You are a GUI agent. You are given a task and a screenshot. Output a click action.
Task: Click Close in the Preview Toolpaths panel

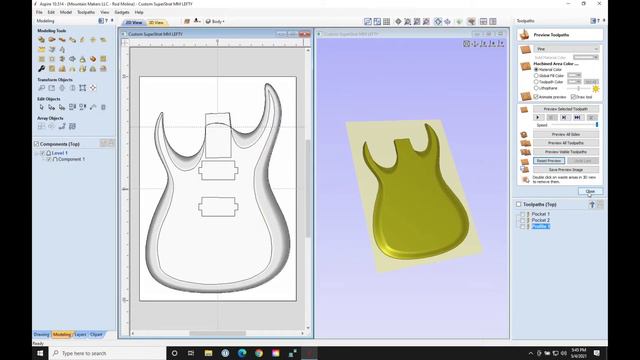590,191
